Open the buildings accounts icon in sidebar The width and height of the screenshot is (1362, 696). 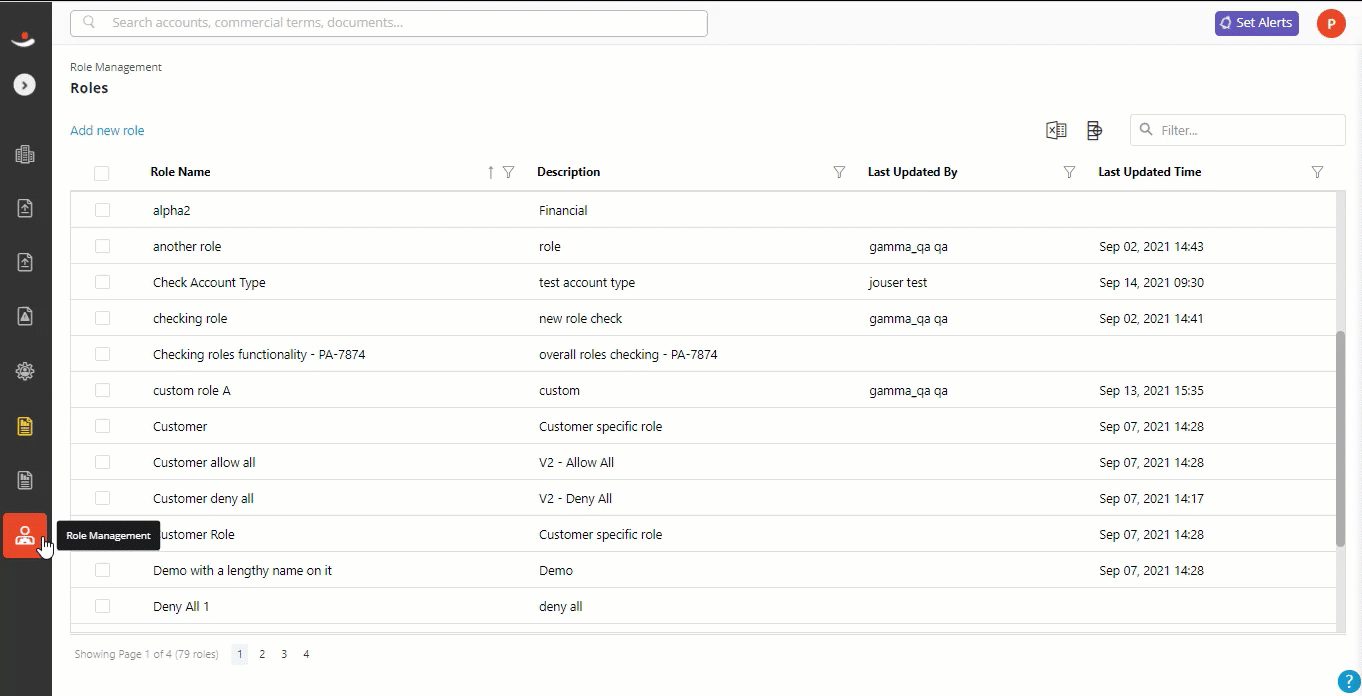(x=25, y=154)
